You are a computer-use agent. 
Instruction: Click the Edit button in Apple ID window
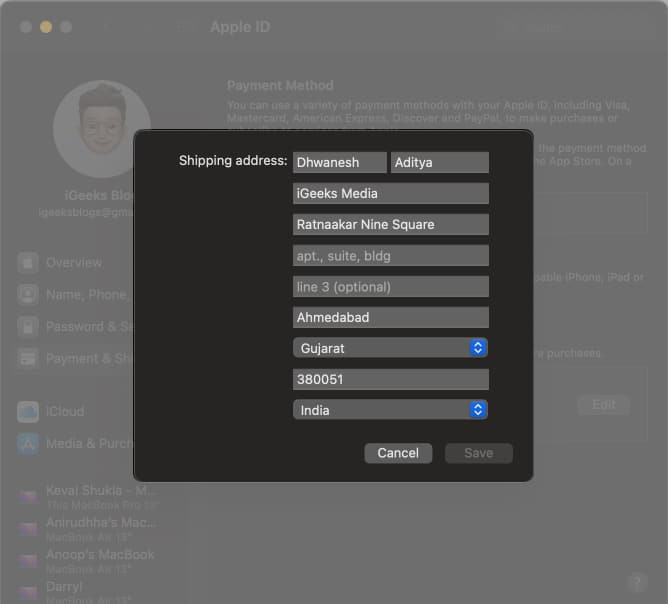604,404
